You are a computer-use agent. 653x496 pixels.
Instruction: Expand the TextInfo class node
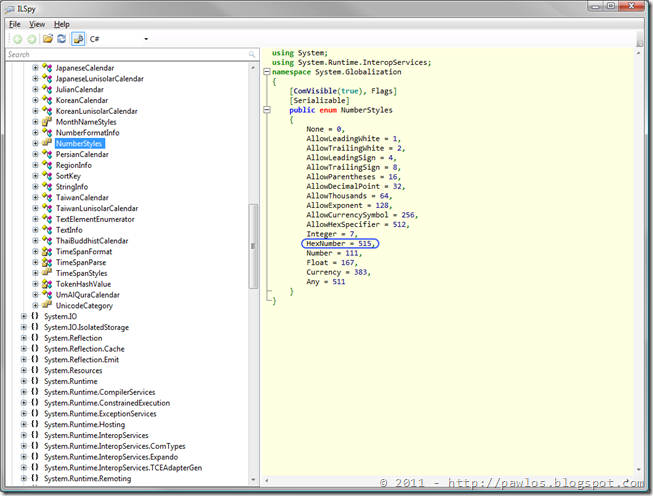[x=35, y=230]
